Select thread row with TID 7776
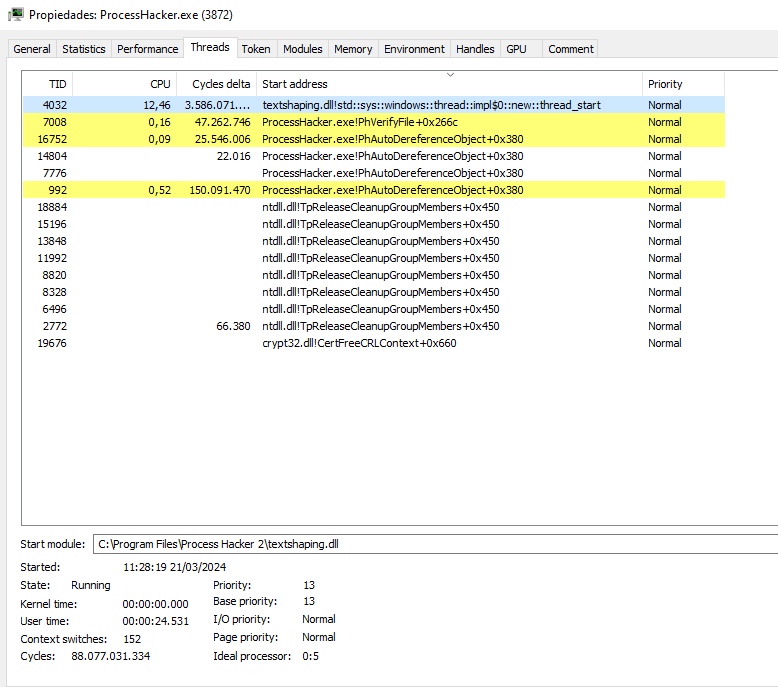Screen dimensions: 778x687 [x=374, y=173]
